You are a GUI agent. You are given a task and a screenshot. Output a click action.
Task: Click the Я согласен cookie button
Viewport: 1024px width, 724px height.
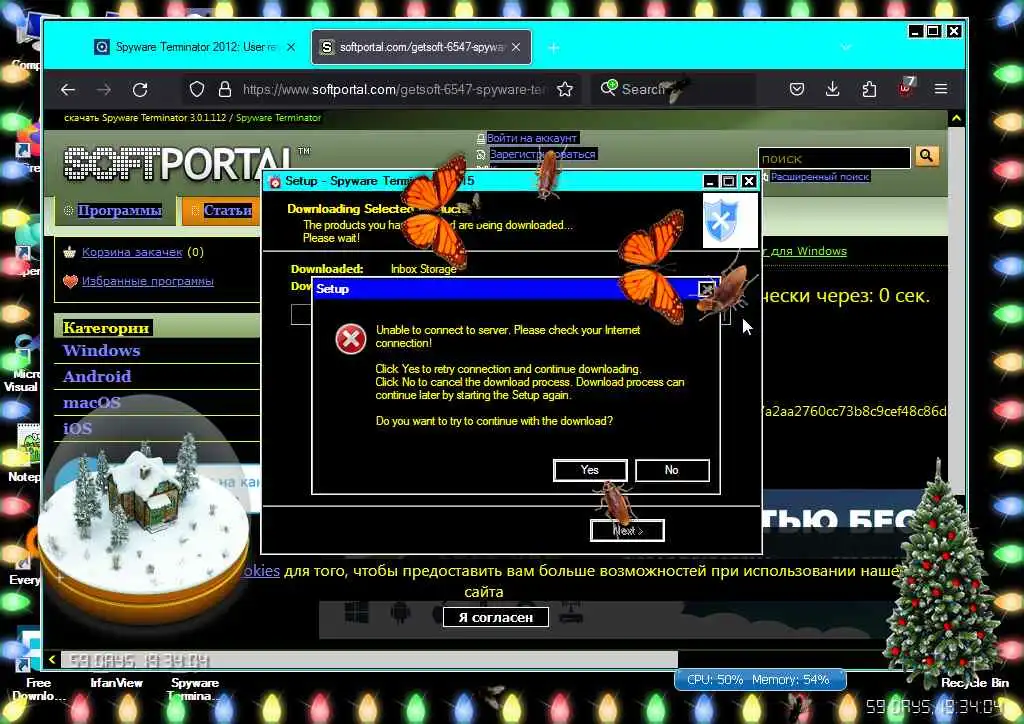tap(496, 617)
